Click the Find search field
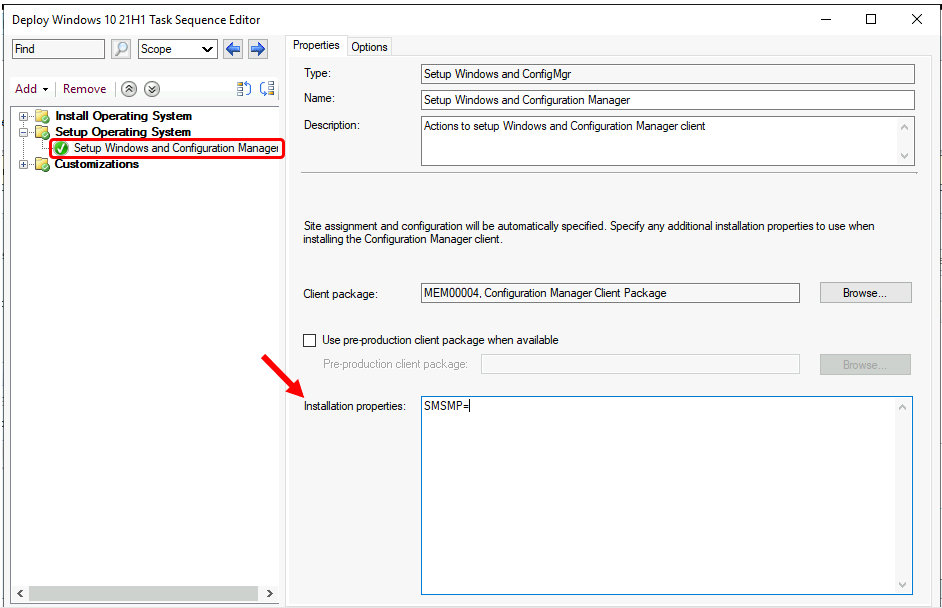942x608 pixels. pos(58,49)
